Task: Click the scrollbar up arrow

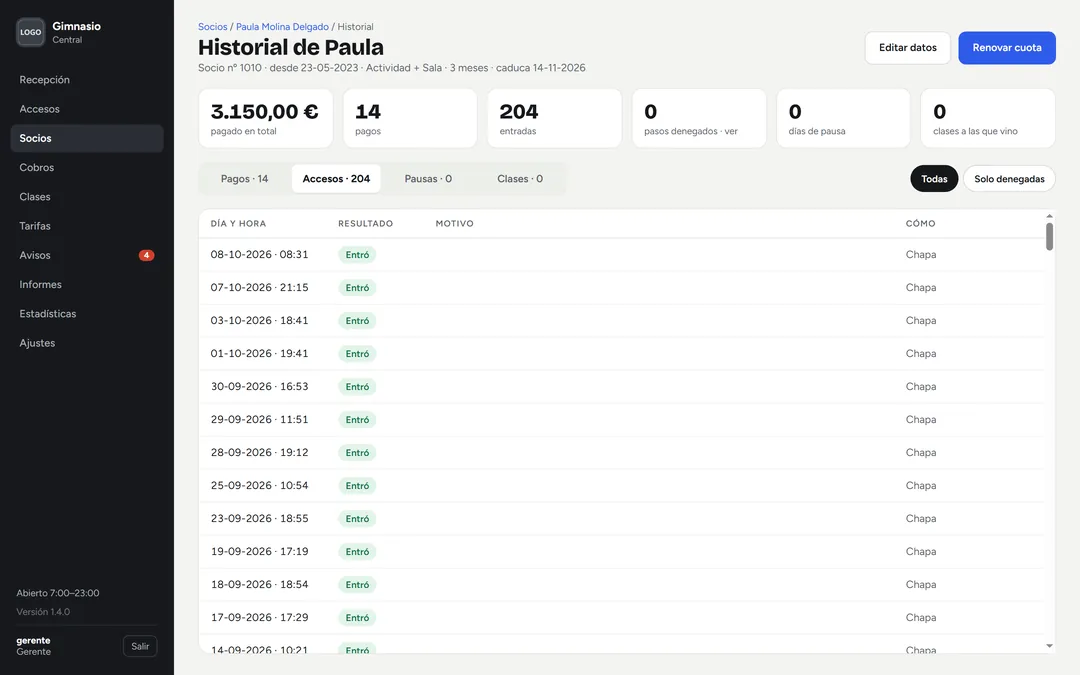Action: pos(1049,216)
